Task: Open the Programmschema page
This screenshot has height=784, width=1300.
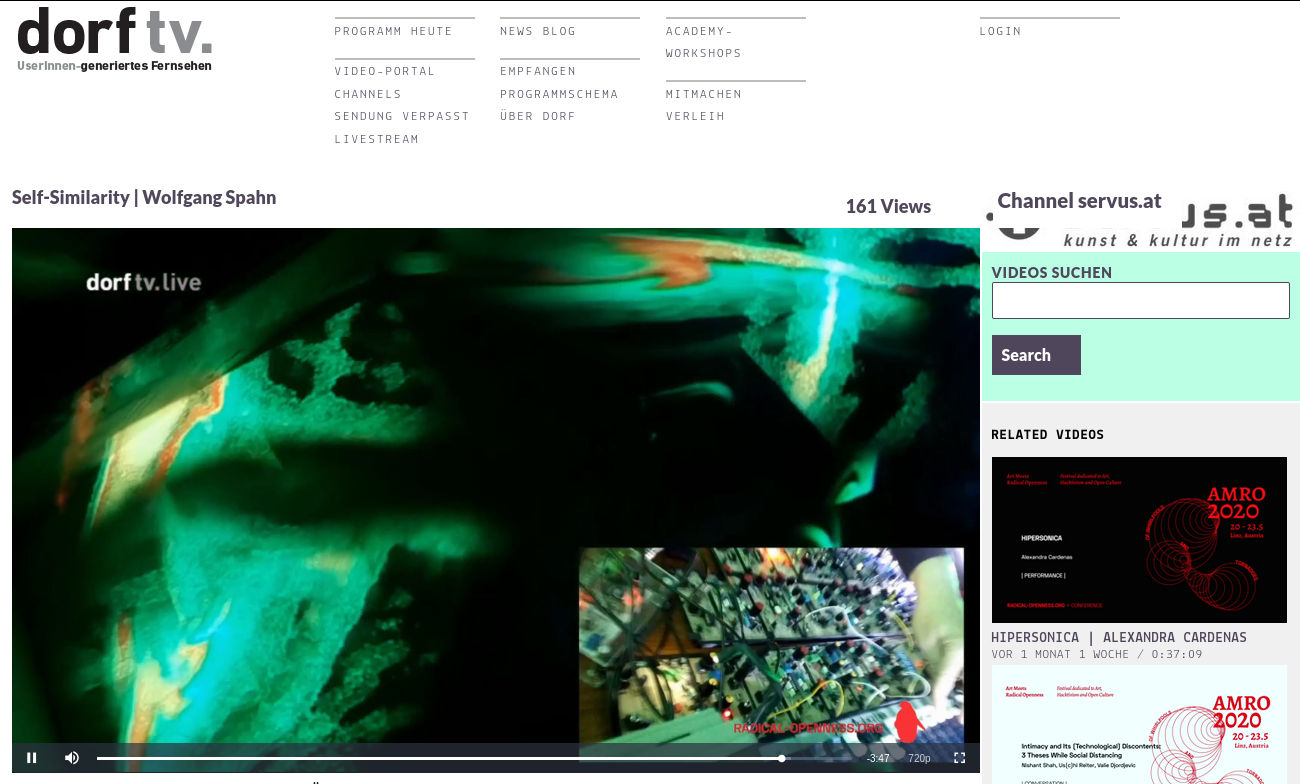Action: 559,94
